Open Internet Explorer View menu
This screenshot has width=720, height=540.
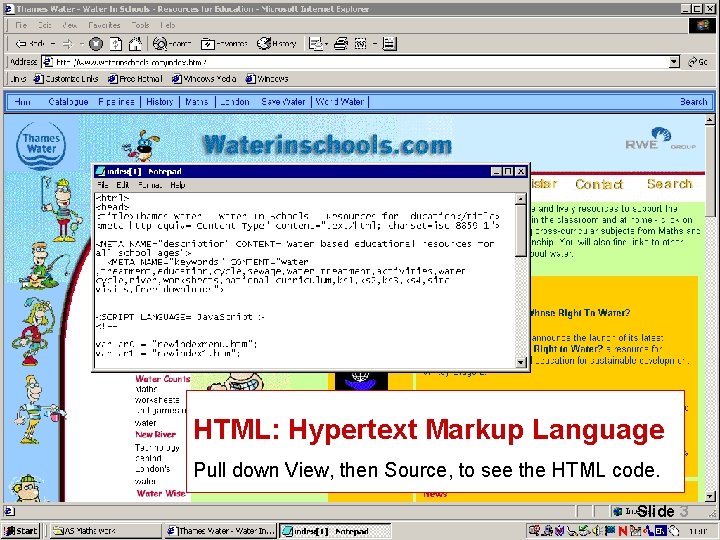[x=69, y=25]
